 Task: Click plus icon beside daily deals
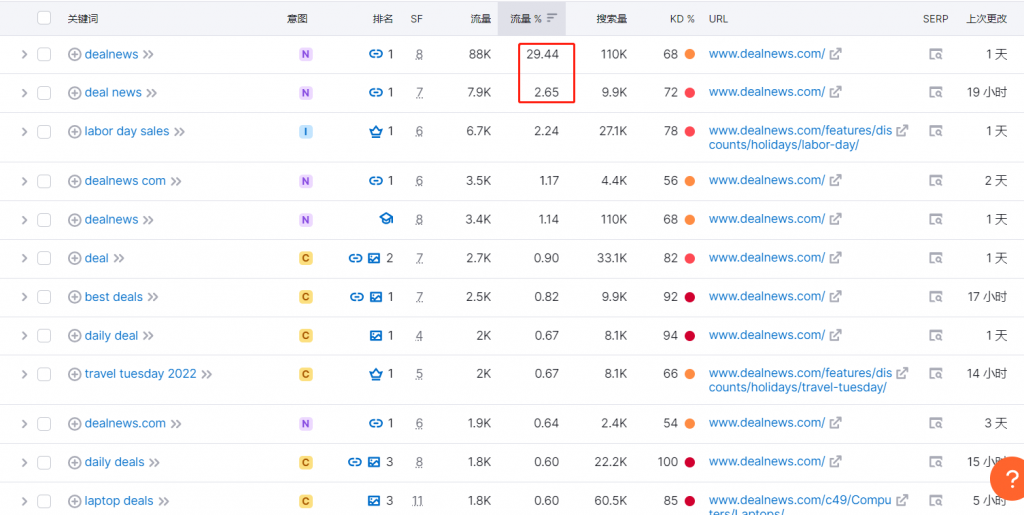(74, 463)
